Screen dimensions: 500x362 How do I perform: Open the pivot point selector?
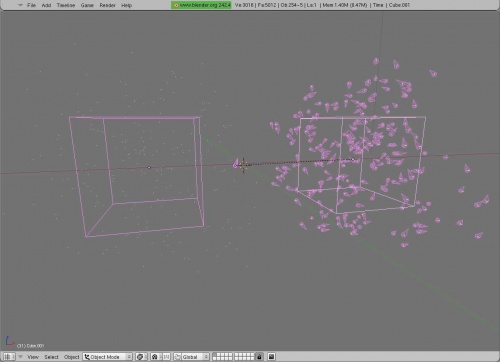155,357
